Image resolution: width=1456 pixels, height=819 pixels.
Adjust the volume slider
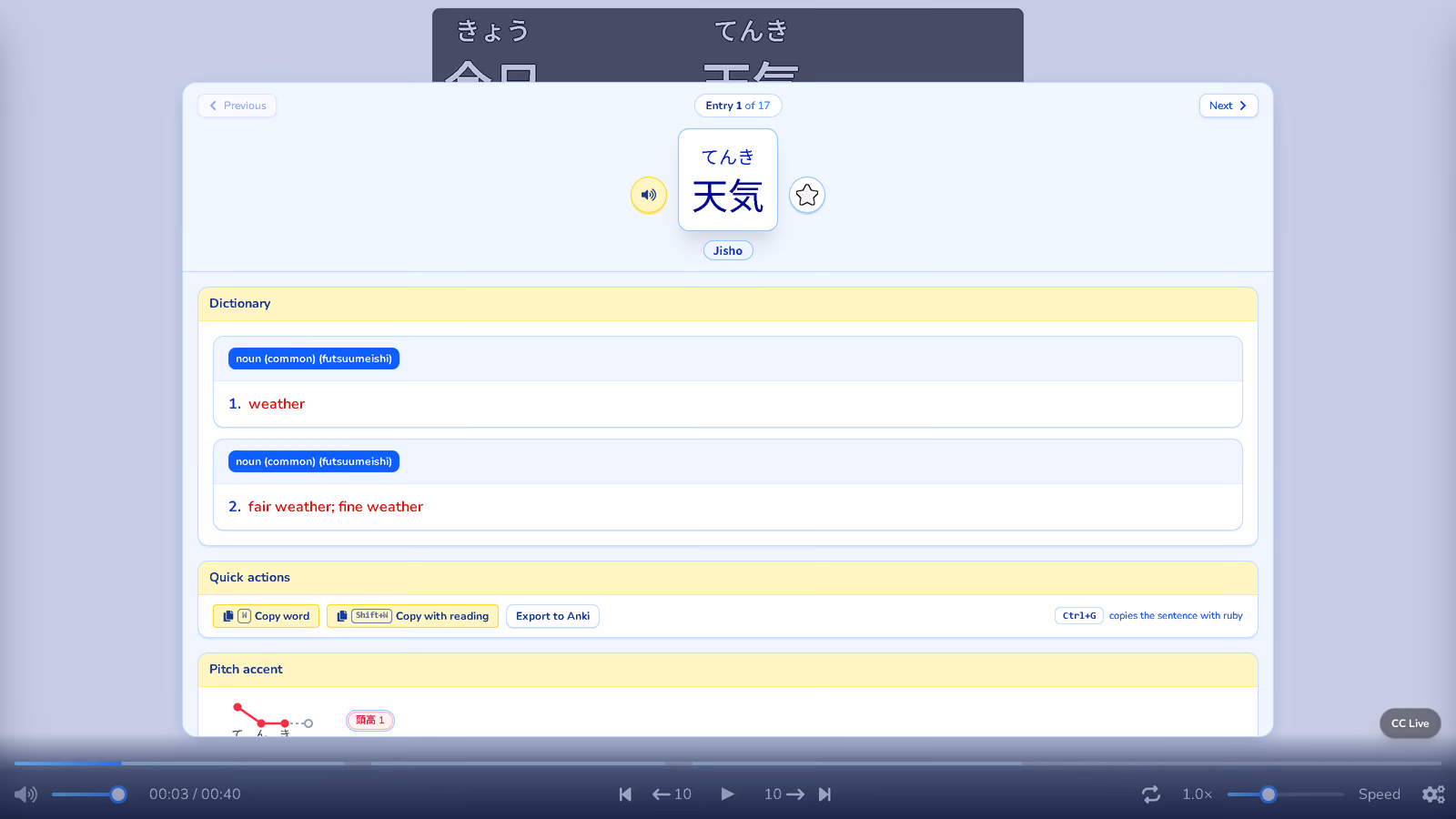coord(89,794)
